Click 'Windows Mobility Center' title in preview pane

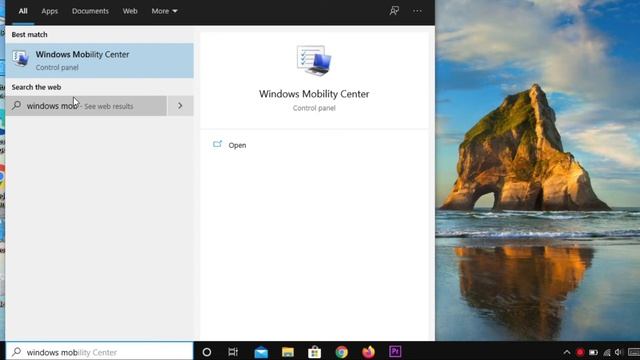pyautogui.click(x=314, y=94)
